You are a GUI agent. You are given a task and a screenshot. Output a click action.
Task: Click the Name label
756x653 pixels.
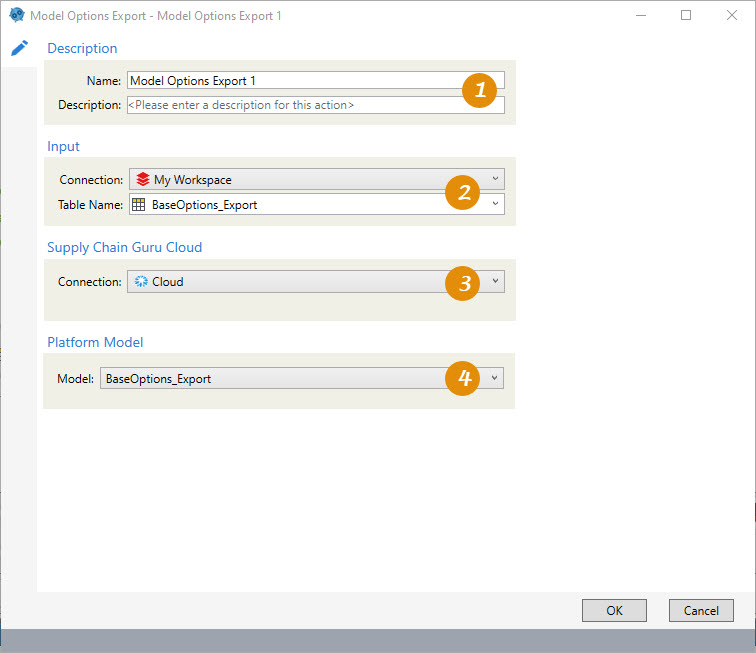pos(104,81)
